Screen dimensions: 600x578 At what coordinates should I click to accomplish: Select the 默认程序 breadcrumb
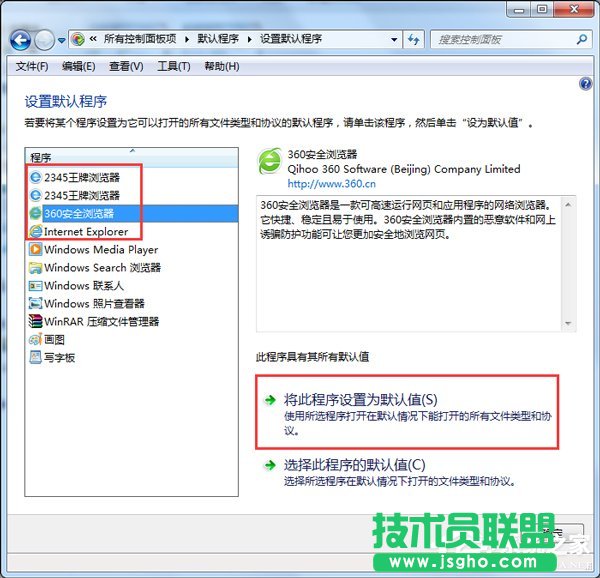(x=218, y=39)
